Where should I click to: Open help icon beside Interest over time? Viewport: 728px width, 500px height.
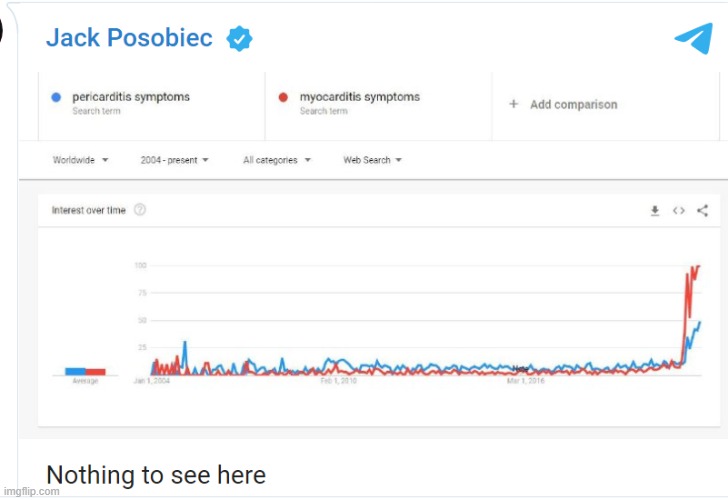[140, 210]
